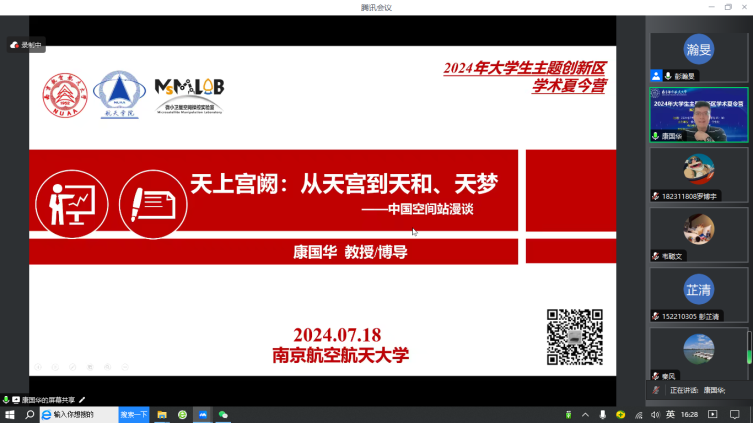The height and width of the screenshot is (423, 753).
Task: Click the pencil icon beside the screen-share label
Action: coord(83,400)
